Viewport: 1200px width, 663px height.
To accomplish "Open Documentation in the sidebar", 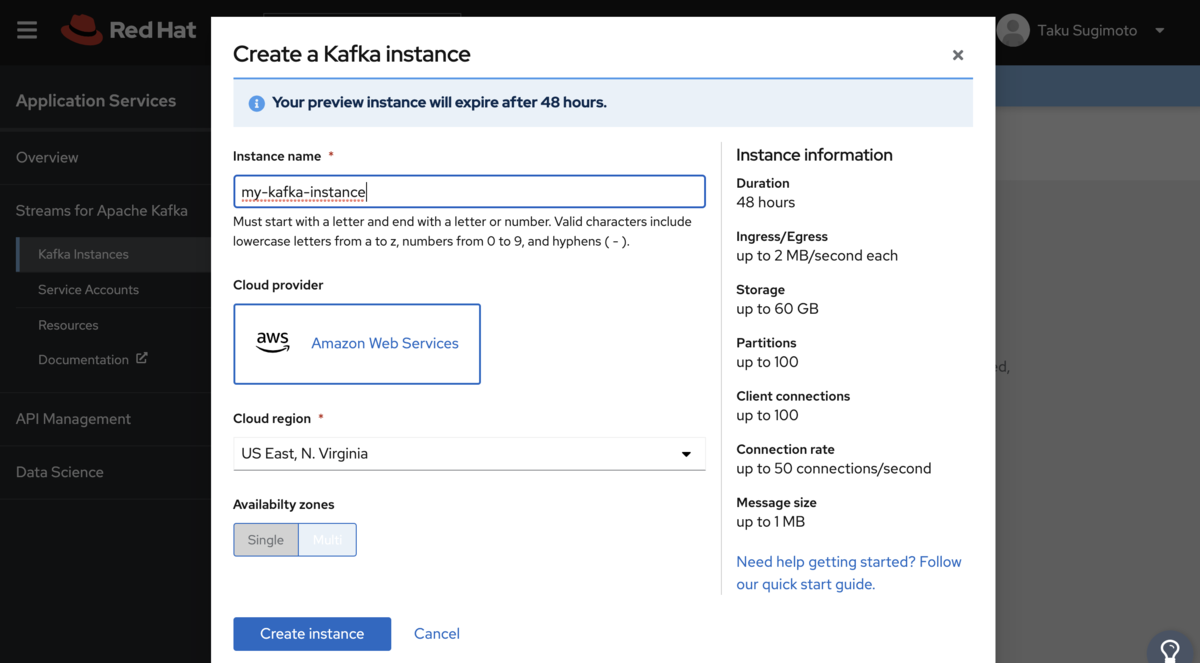I will coord(83,360).
